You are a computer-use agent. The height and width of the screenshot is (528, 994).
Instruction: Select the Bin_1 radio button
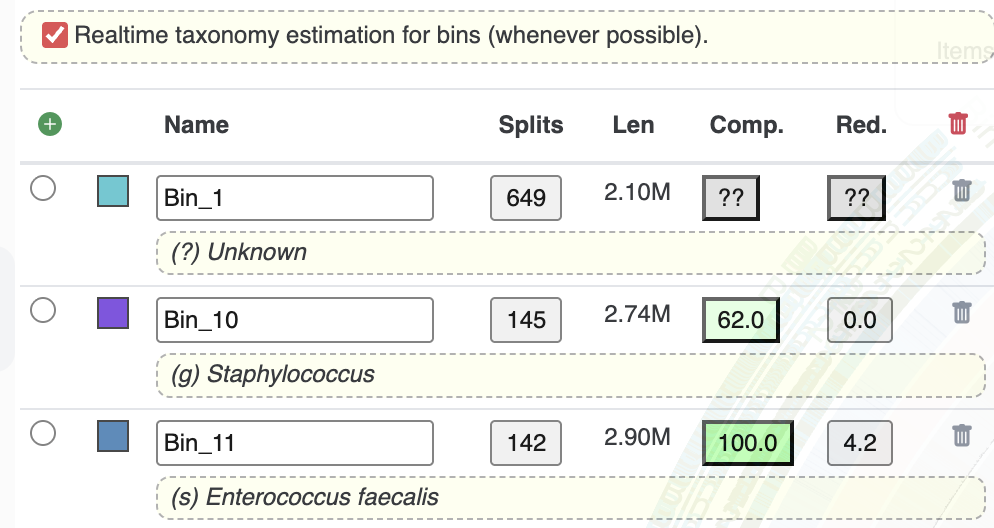click(43, 189)
